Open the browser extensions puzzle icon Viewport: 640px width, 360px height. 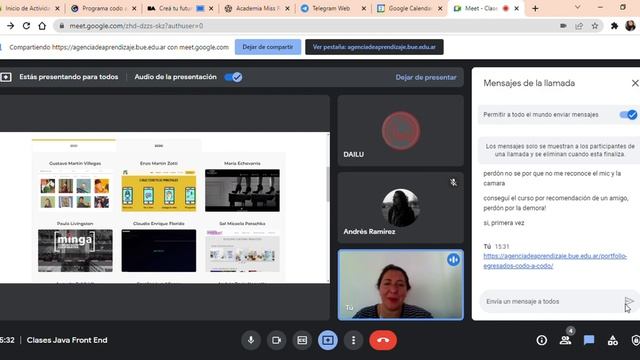pos(614,26)
